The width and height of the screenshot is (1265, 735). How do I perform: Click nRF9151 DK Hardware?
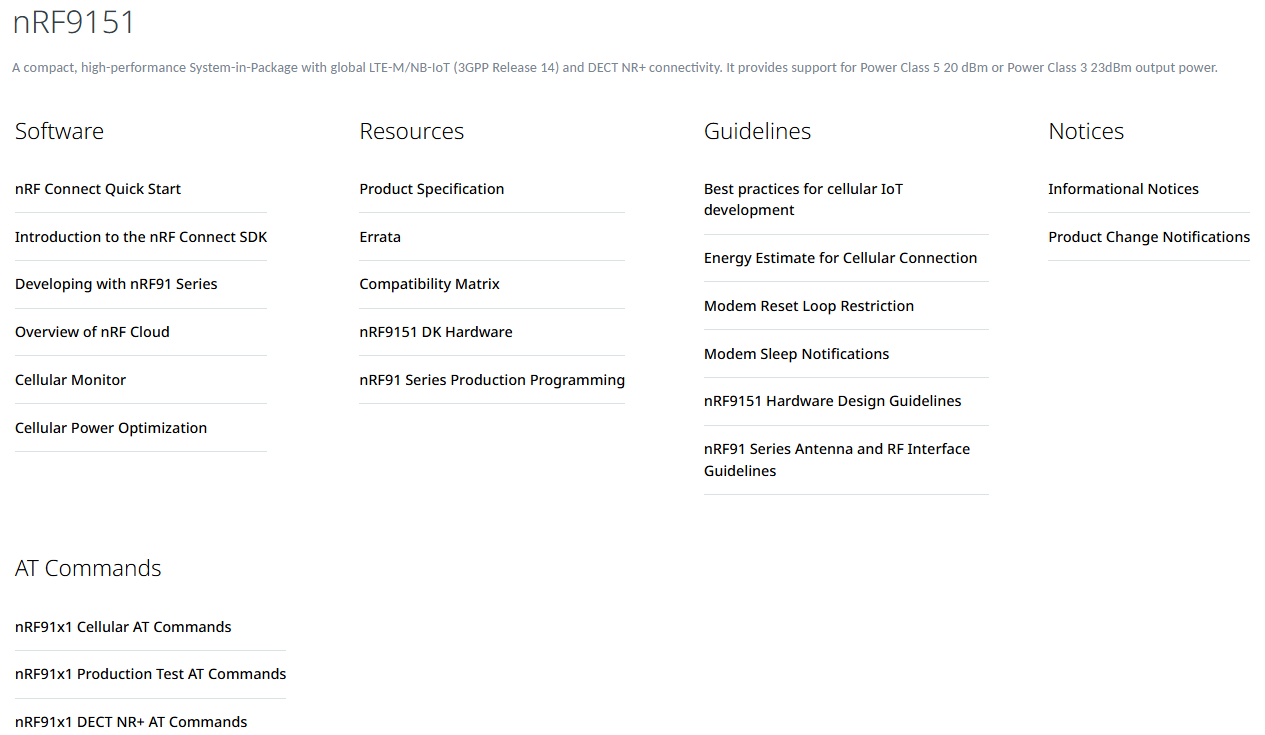pos(435,332)
